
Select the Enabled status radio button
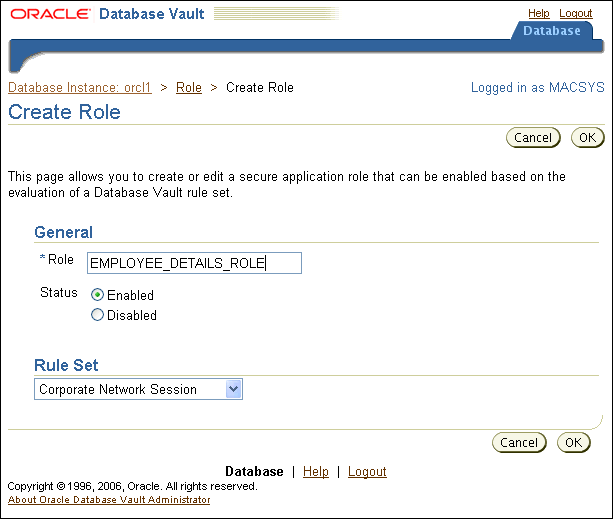98,295
